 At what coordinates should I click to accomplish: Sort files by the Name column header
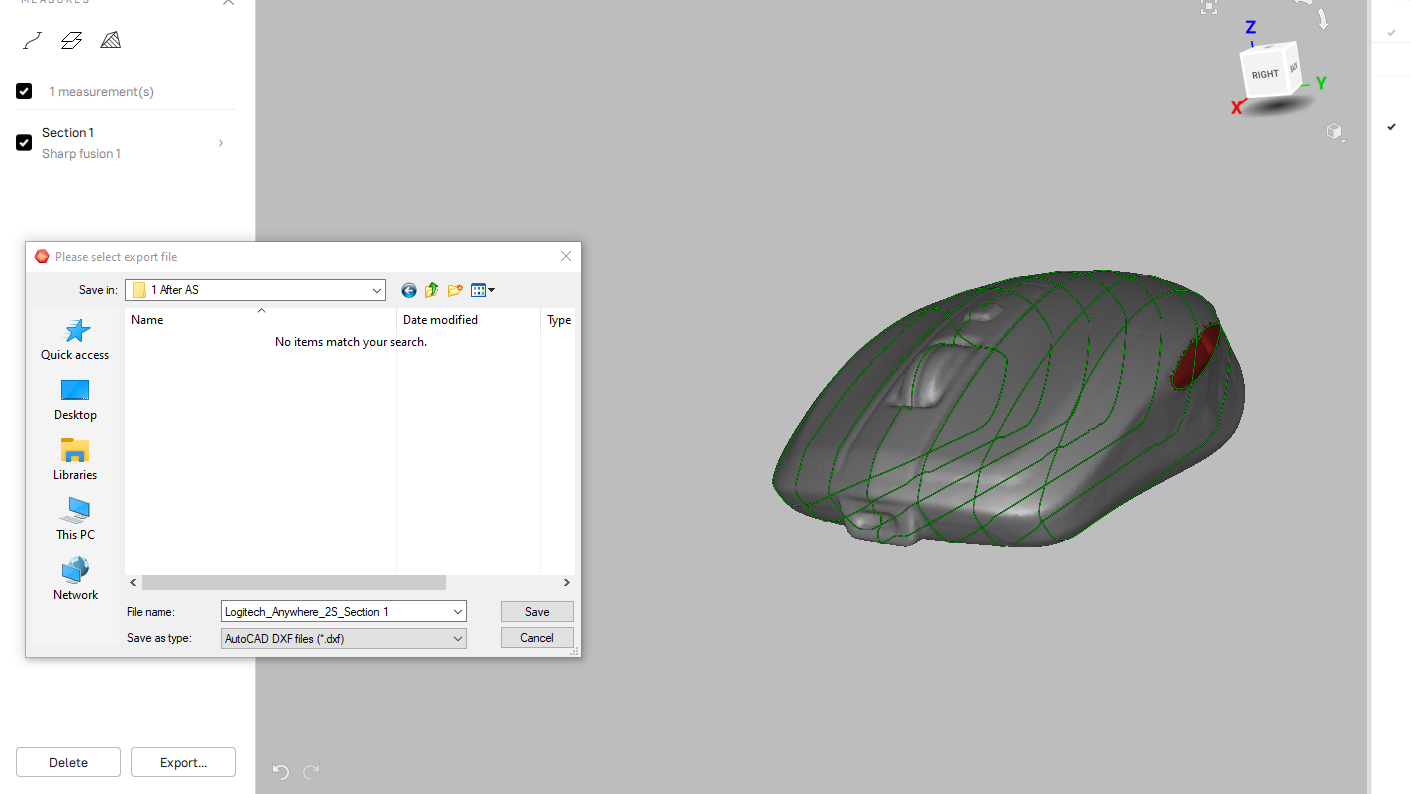(260, 320)
